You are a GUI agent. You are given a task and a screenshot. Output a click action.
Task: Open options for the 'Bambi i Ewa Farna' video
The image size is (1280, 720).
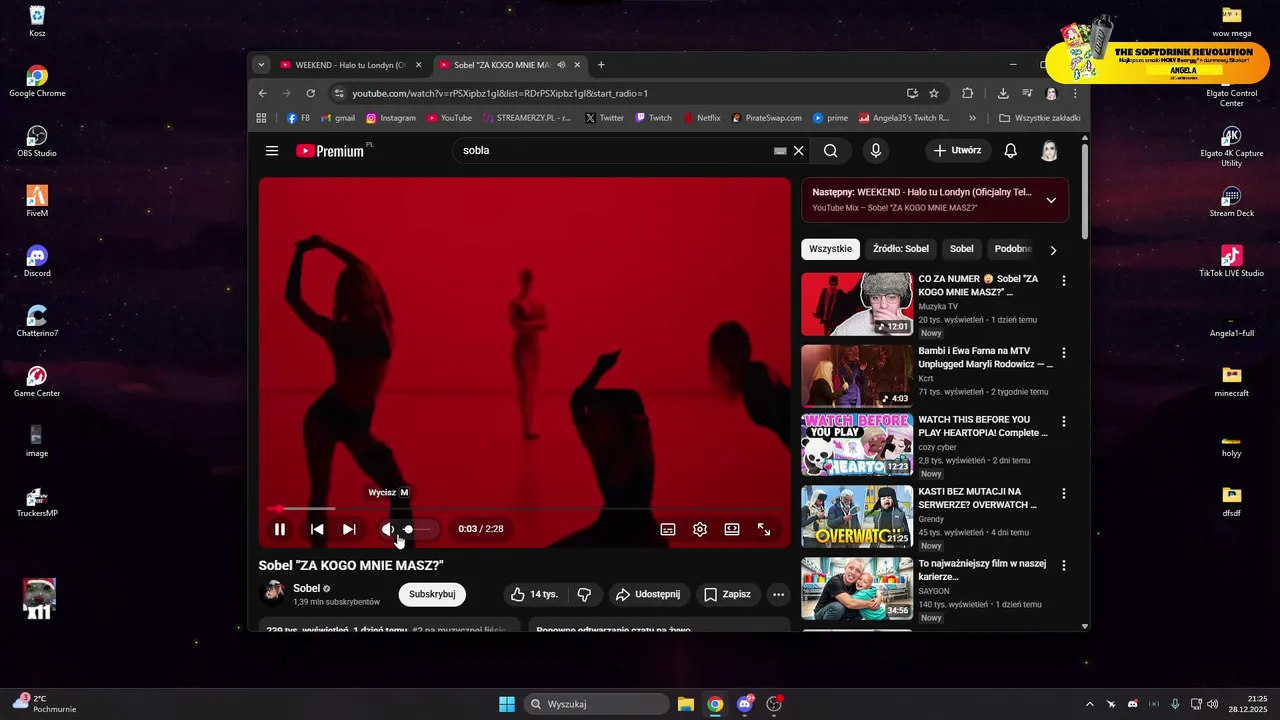[x=1064, y=353]
